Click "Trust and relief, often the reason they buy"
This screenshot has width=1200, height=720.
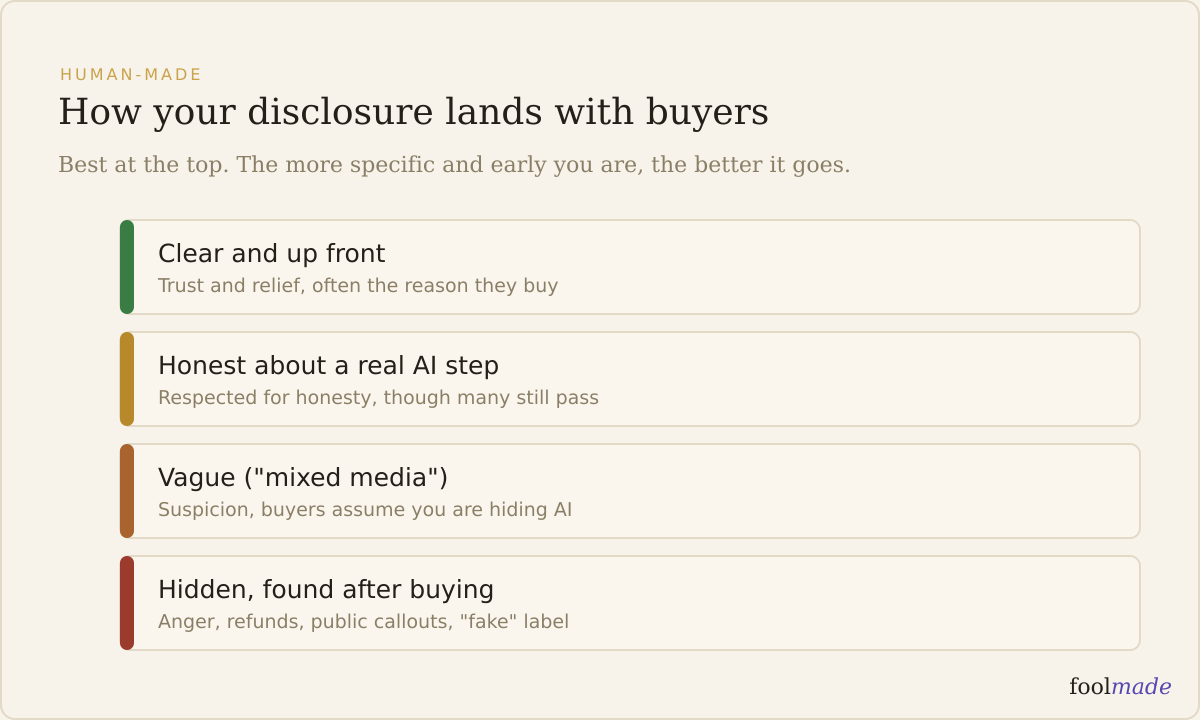[x=358, y=286]
